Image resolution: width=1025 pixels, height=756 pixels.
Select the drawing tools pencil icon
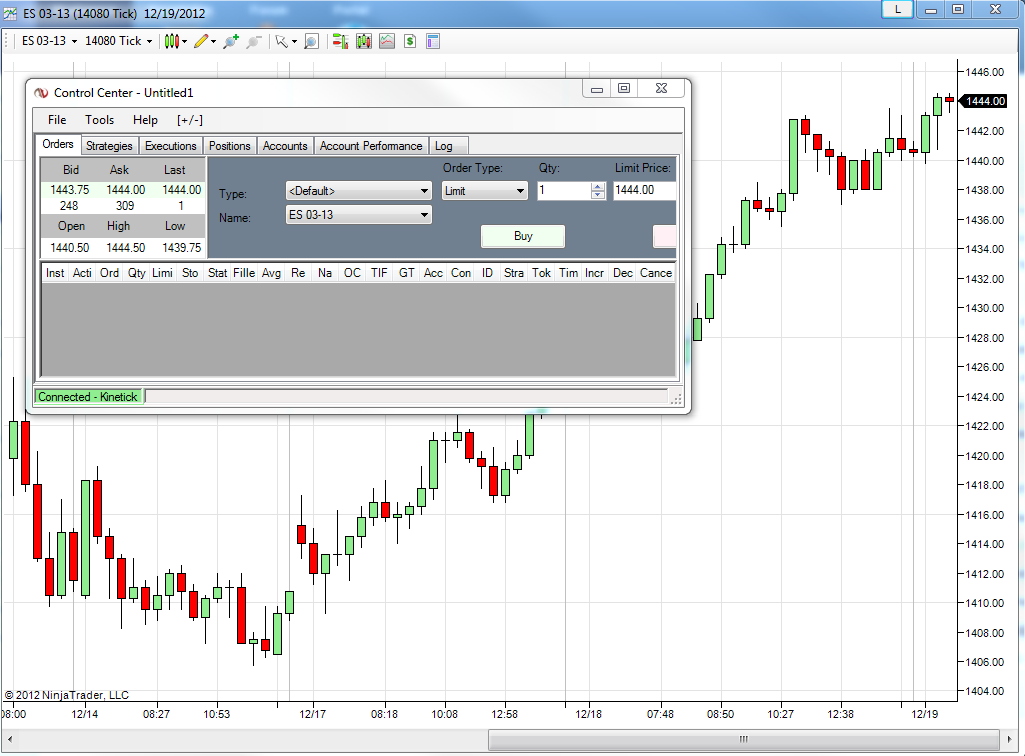(201, 41)
